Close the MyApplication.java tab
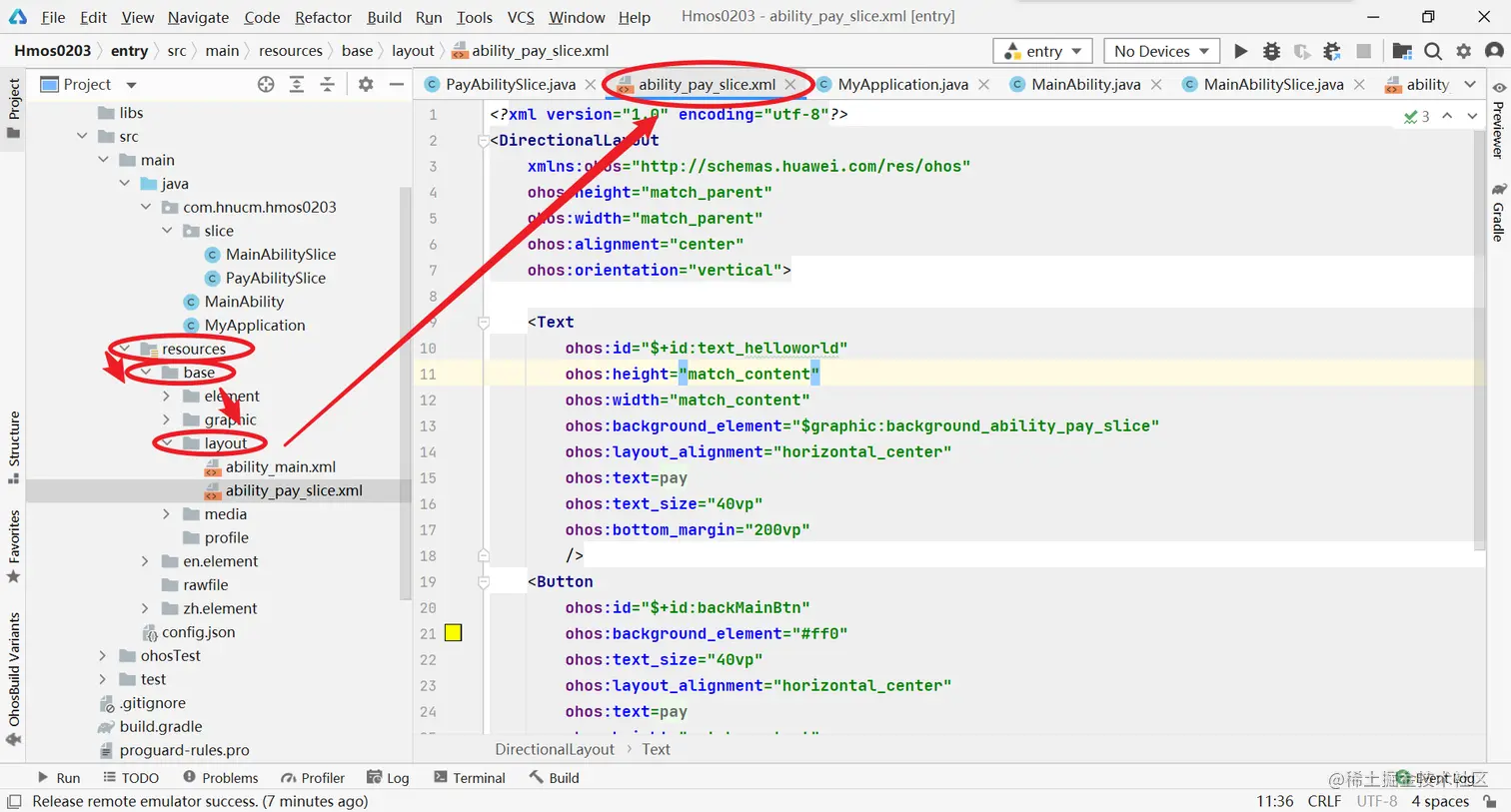Viewport: 1511px width, 812px height. [x=983, y=85]
